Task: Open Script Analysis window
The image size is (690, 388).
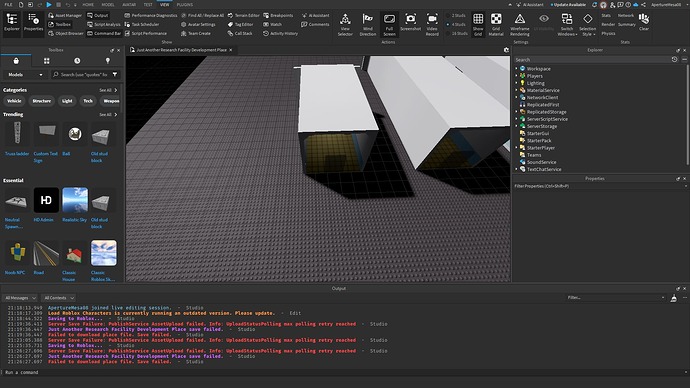Action: click(x=103, y=24)
